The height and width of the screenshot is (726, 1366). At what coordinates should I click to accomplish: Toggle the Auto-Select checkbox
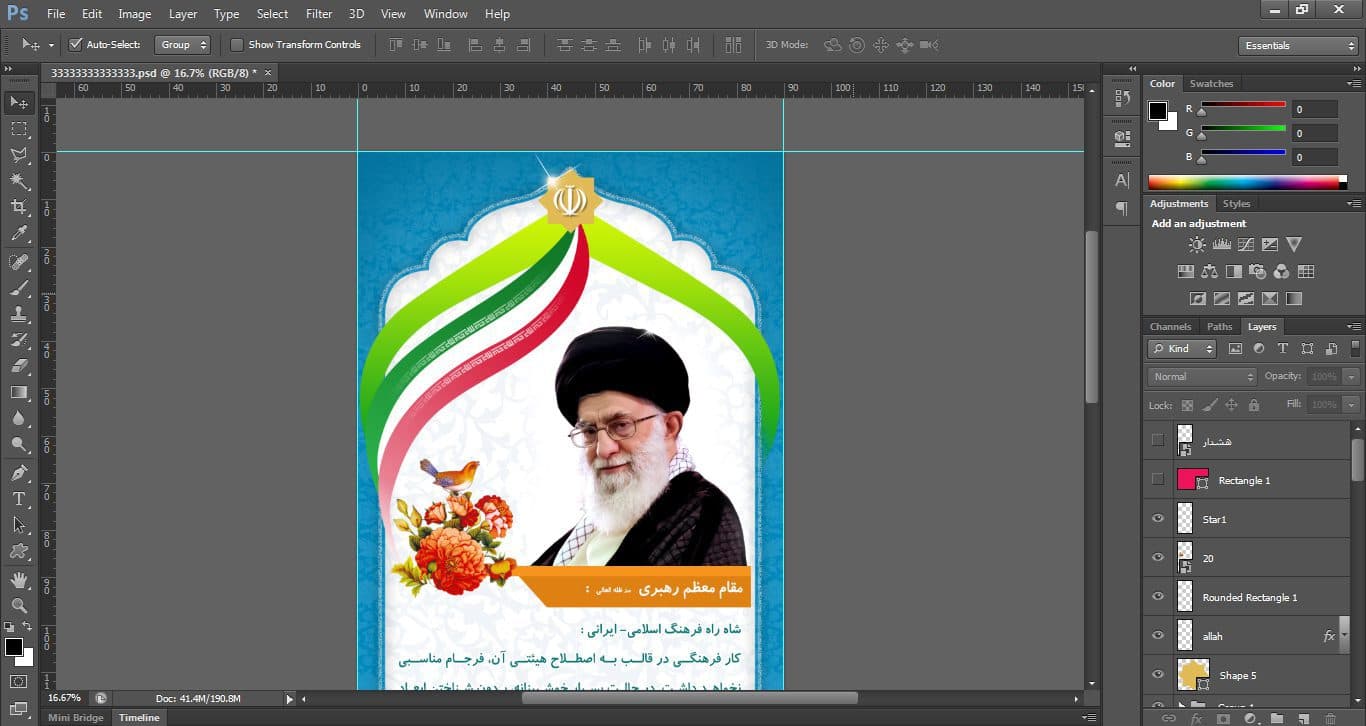pos(75,45)
